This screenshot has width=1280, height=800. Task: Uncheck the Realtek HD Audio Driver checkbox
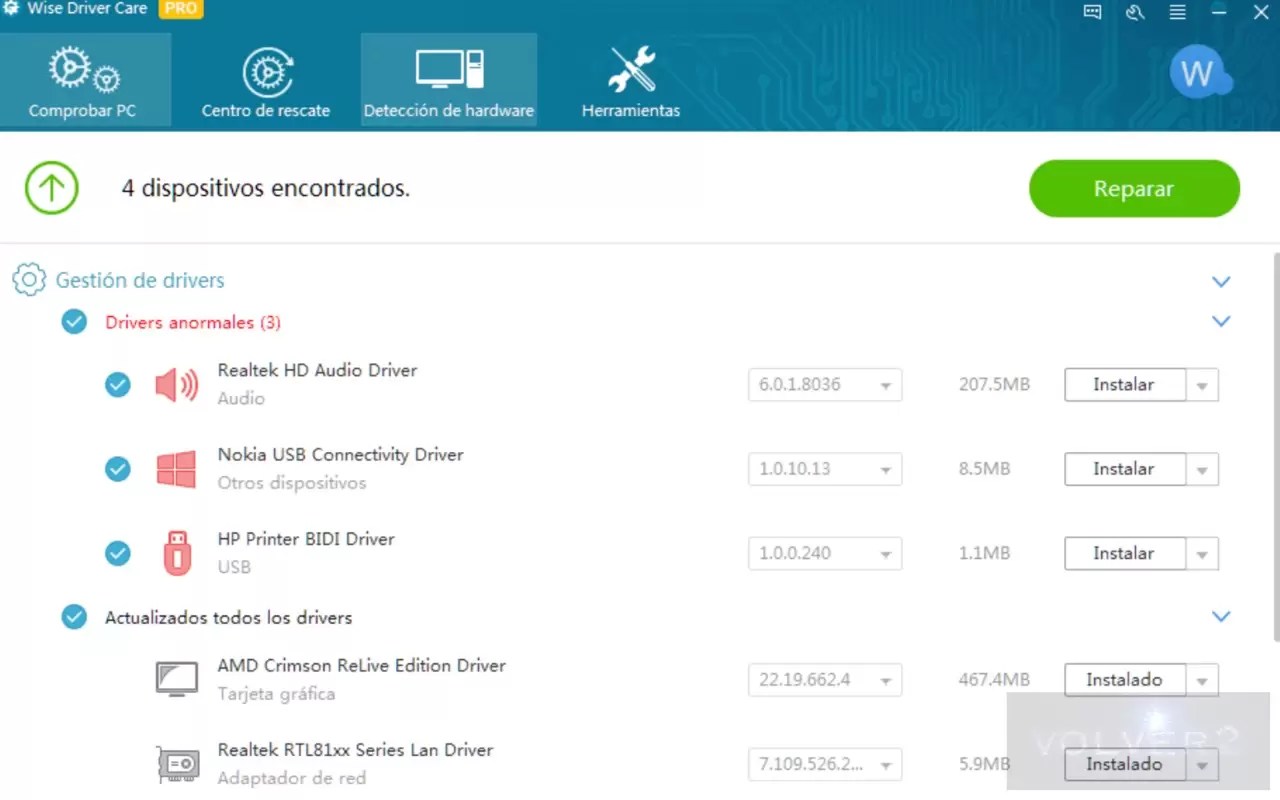pos(118,384)
